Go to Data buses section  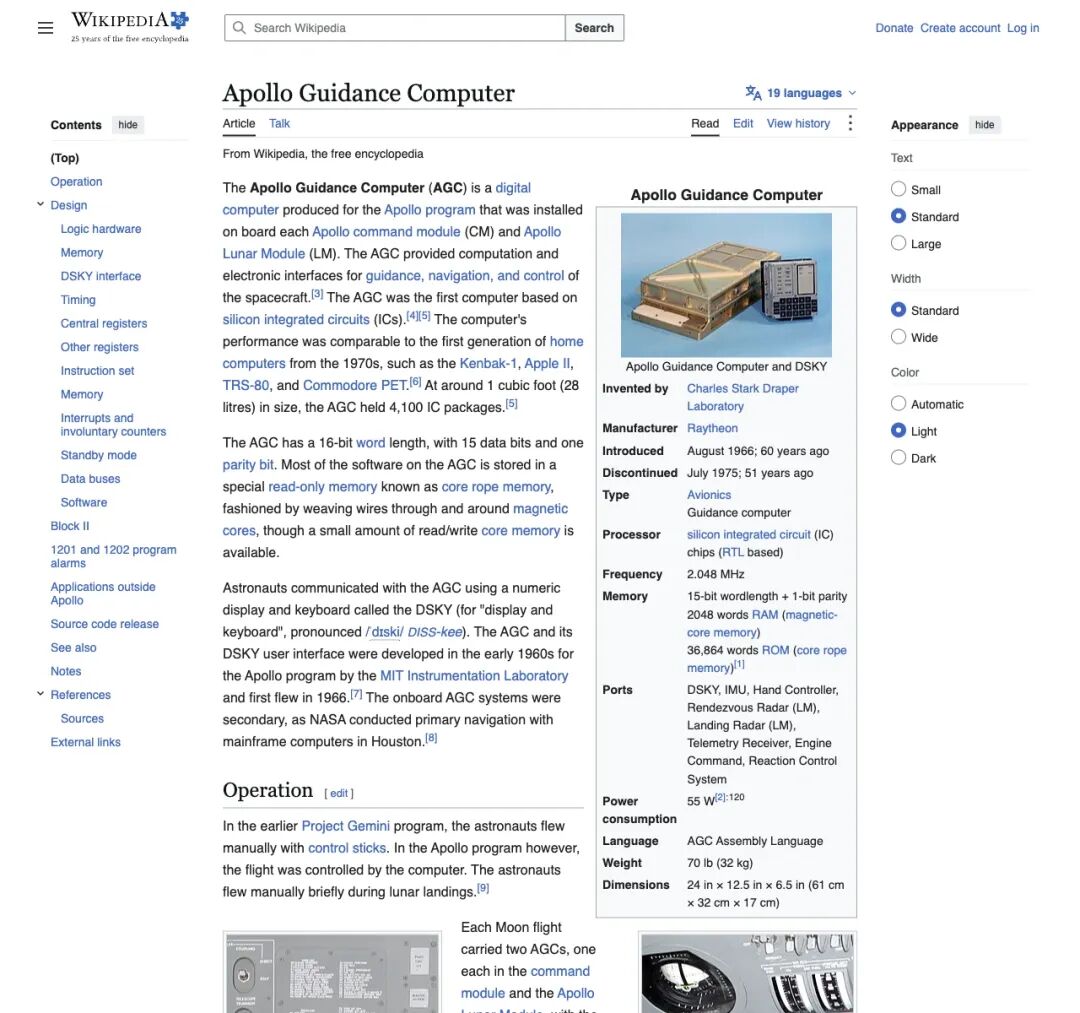[x=90, y=479]
